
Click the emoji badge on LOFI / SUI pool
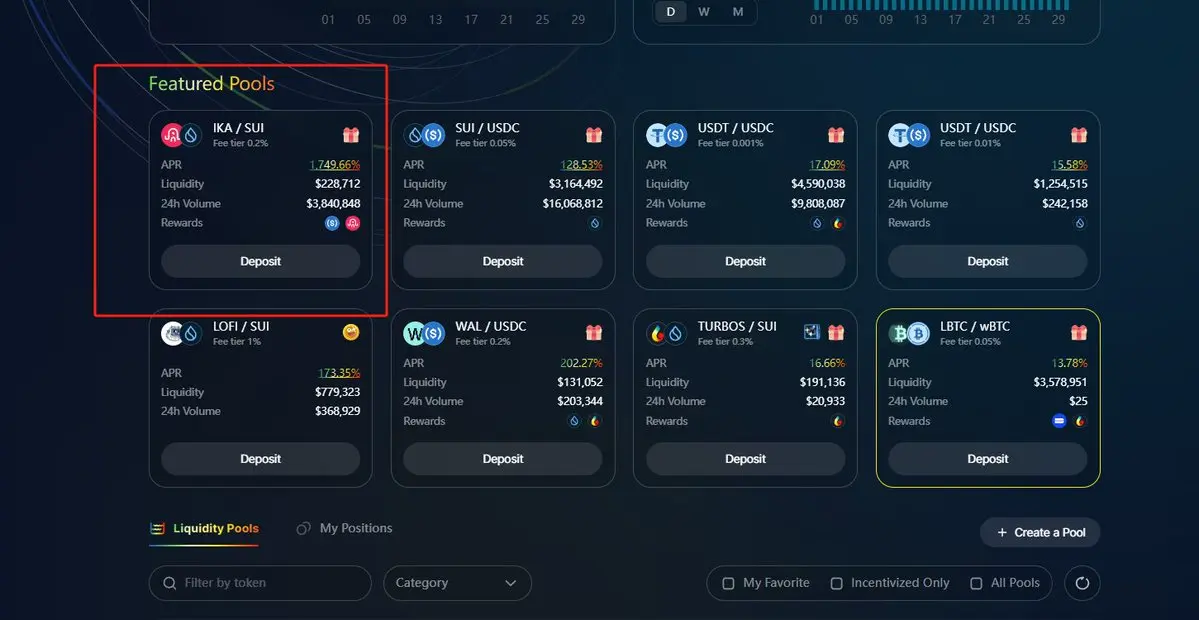click(351, 333)
